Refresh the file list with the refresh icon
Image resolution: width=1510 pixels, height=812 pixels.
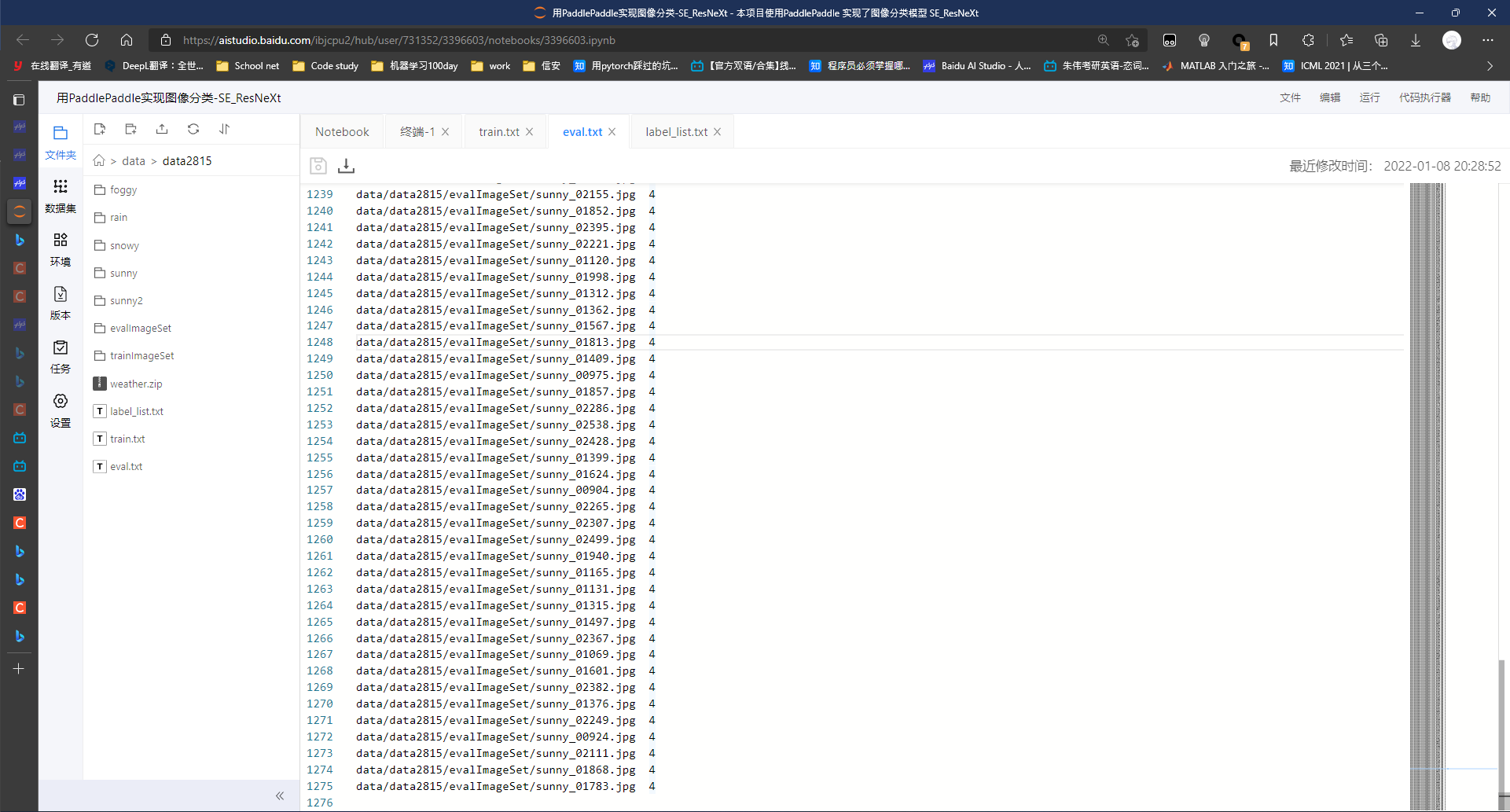tap(193, 129)
